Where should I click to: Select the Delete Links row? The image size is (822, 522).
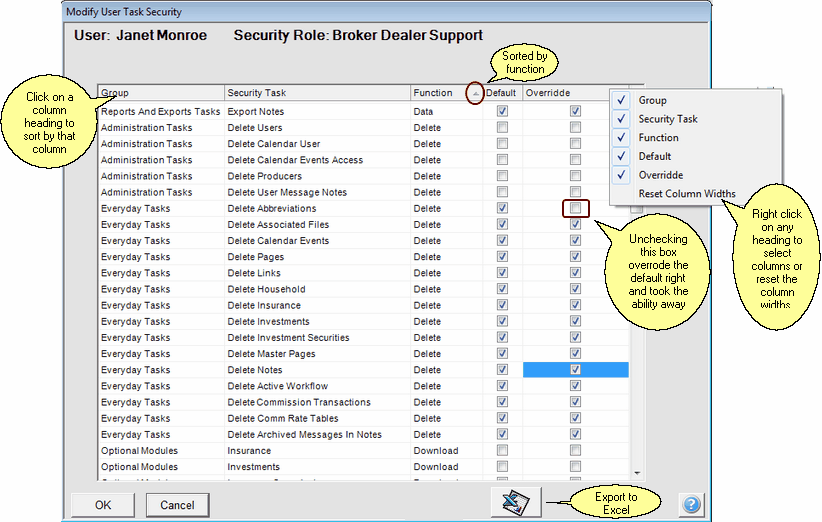tap(363, 273)
